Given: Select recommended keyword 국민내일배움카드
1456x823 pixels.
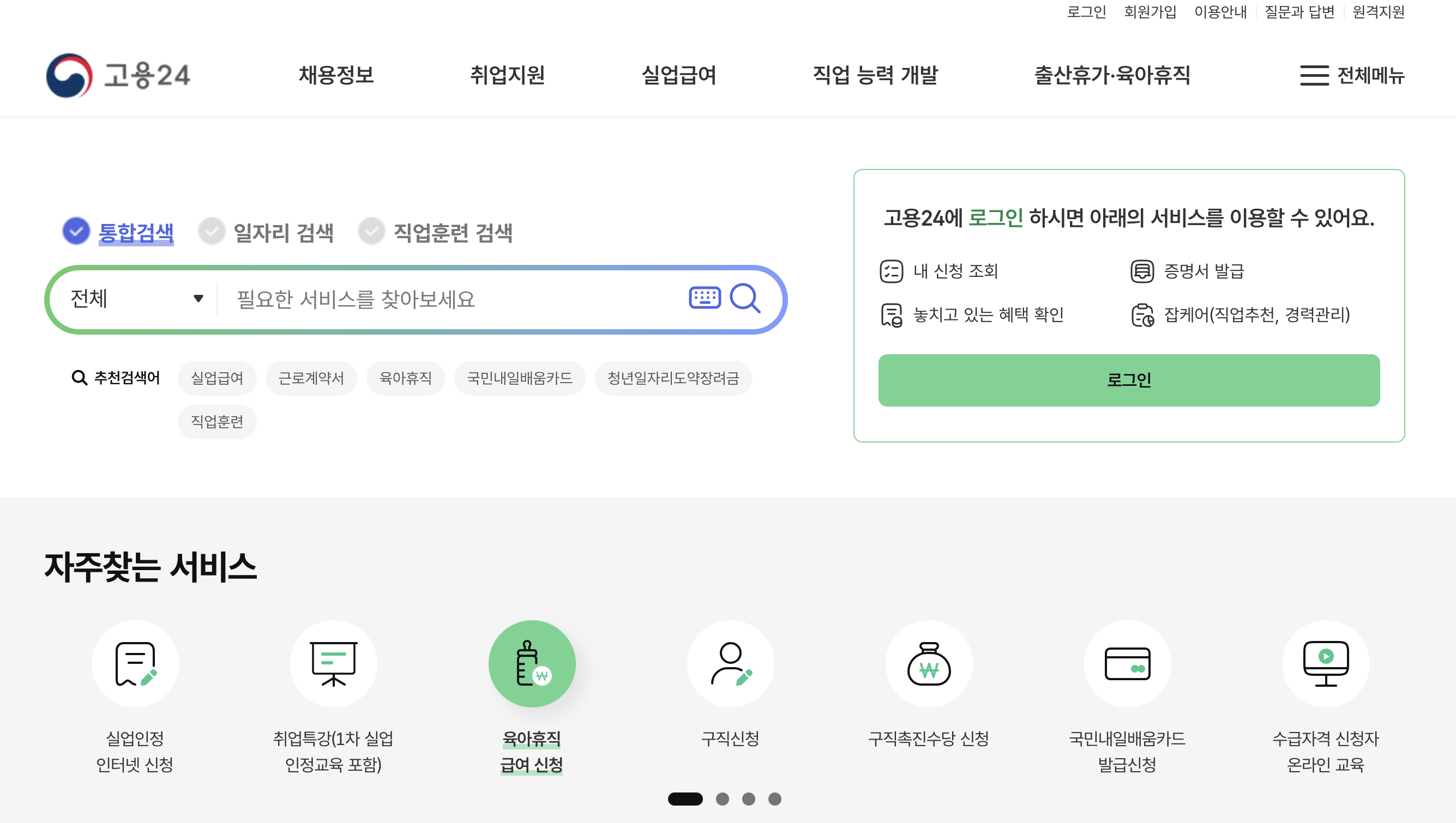Looking at the screenshot, I should pos(520,378).
